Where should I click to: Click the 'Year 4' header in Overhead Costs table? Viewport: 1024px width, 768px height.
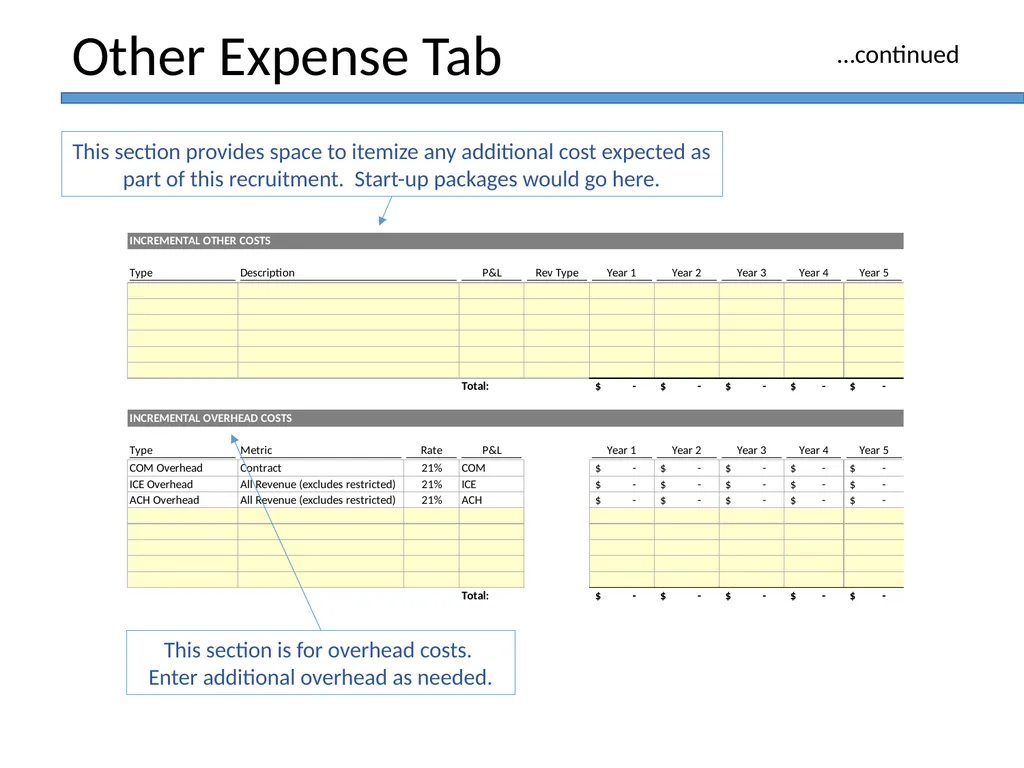(813, 451)
